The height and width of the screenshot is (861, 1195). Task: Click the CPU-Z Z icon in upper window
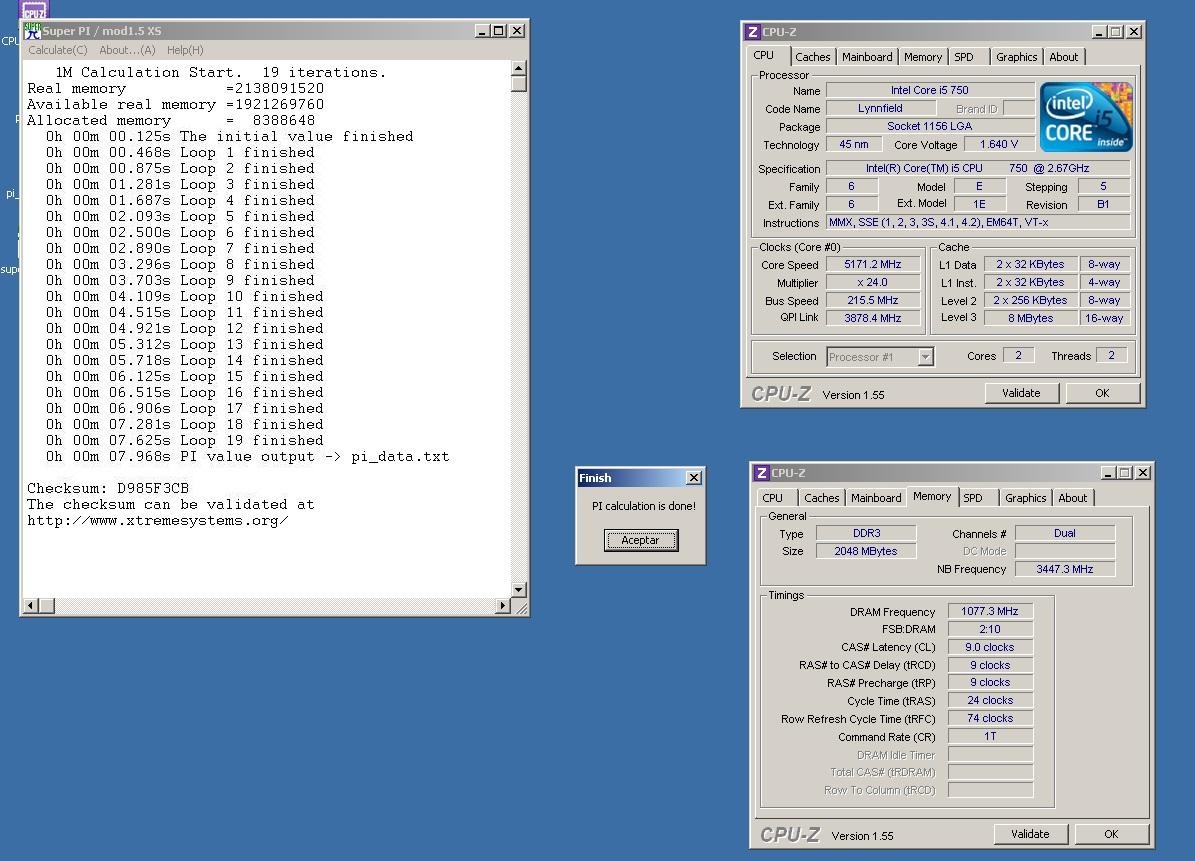752,32
